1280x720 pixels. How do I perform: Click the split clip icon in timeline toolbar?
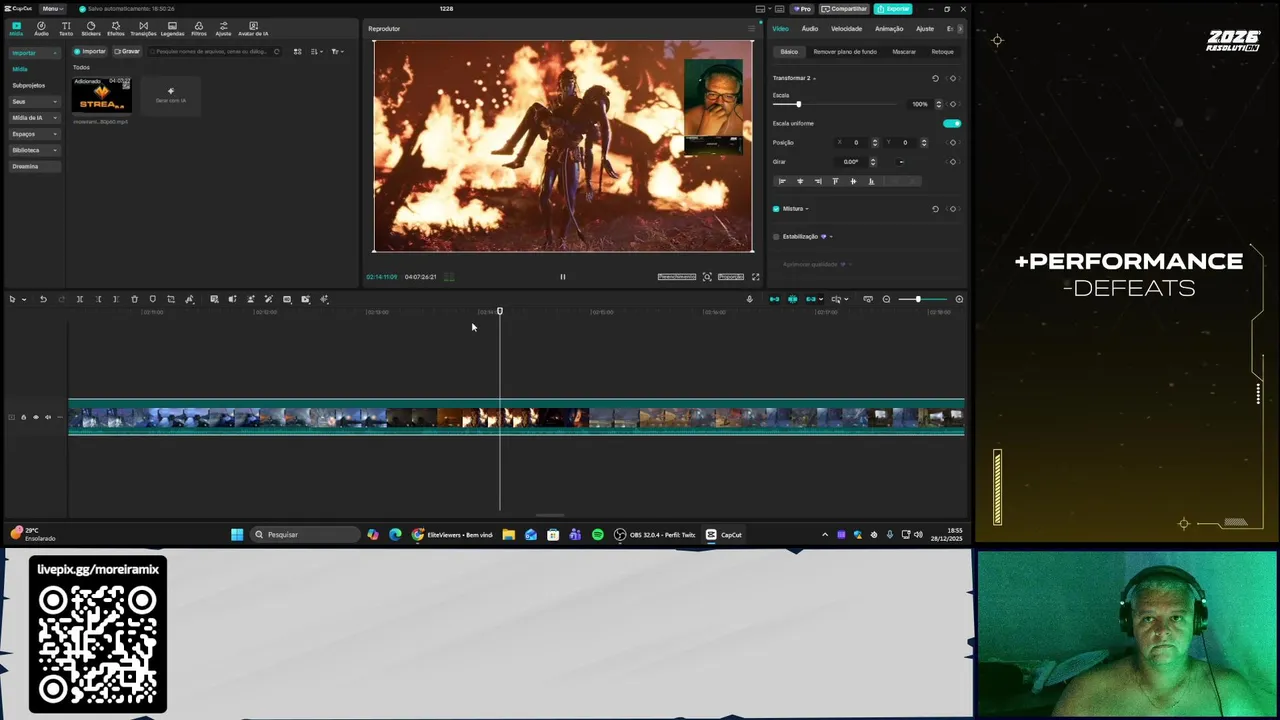coord(80,299)
